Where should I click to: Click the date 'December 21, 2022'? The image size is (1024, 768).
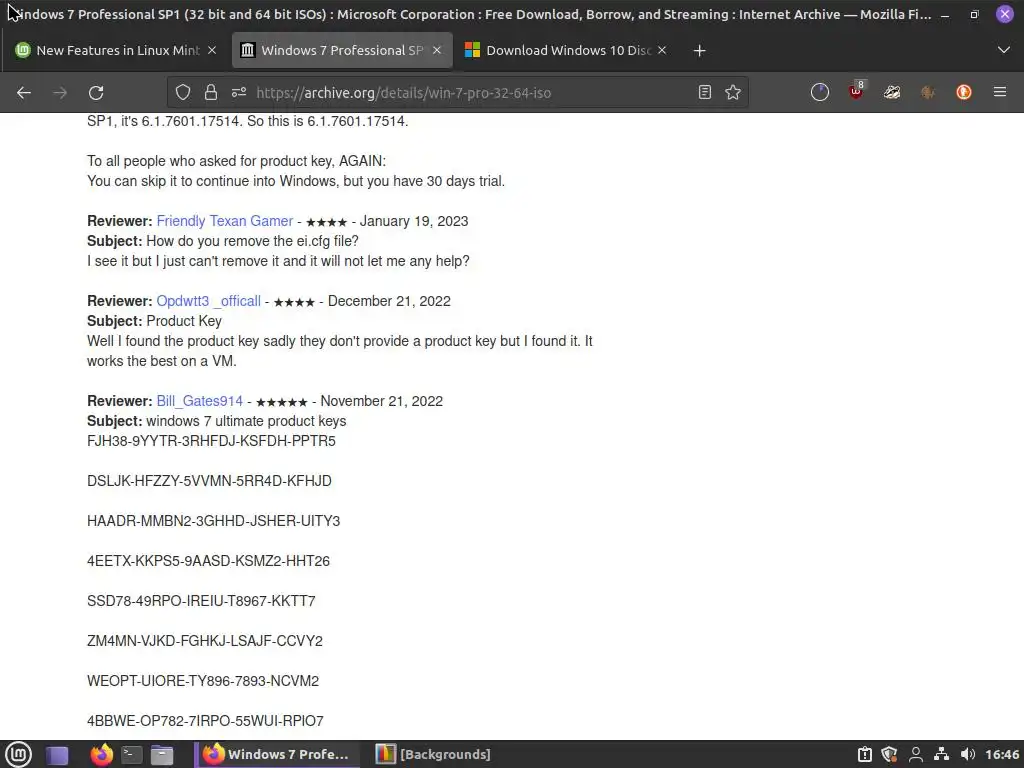coord(389,301)
